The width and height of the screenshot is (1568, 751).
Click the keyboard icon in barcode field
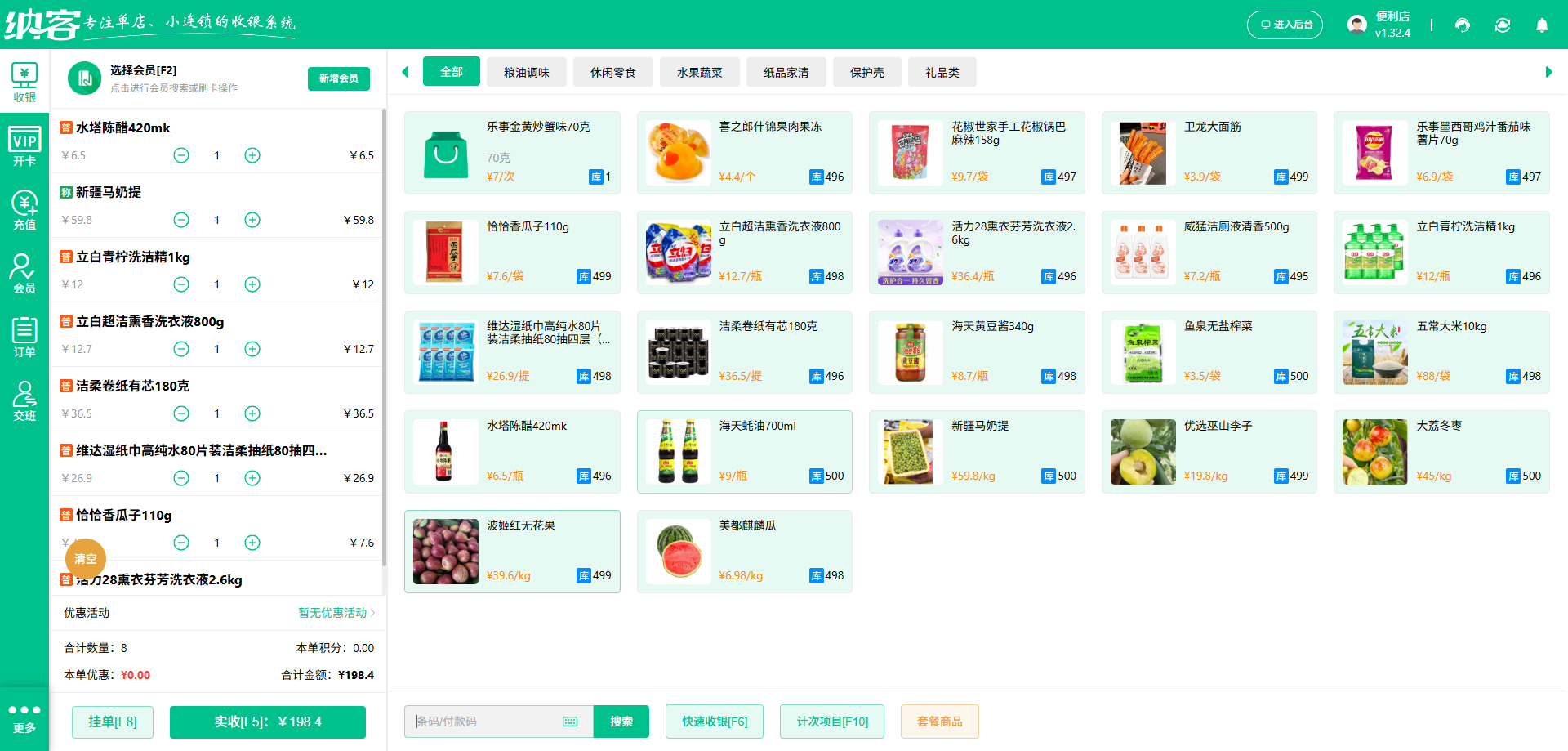[570, 722]
